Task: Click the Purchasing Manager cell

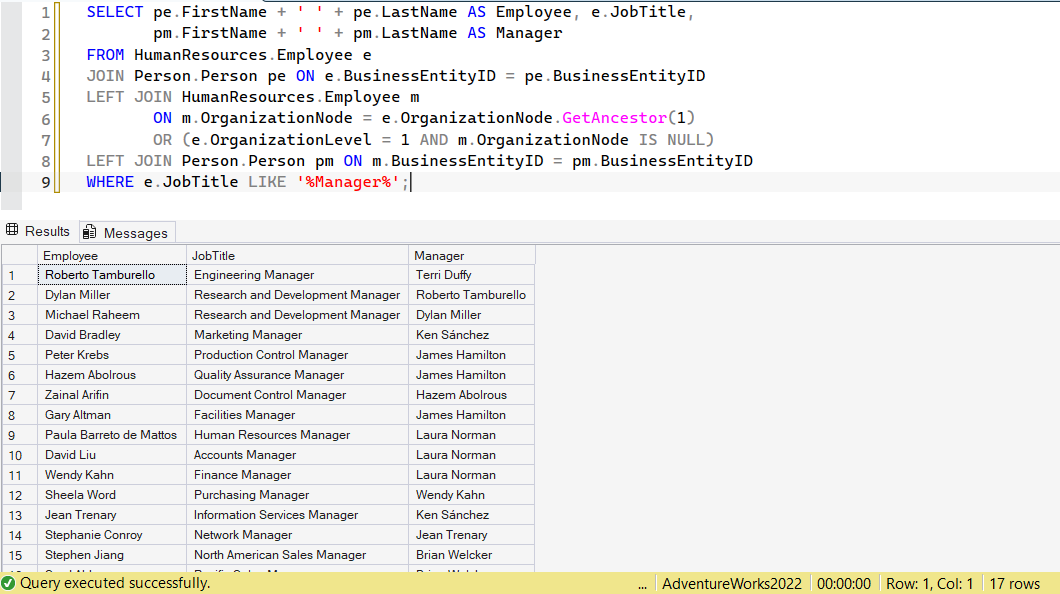Action: click(x=297, y=495)
